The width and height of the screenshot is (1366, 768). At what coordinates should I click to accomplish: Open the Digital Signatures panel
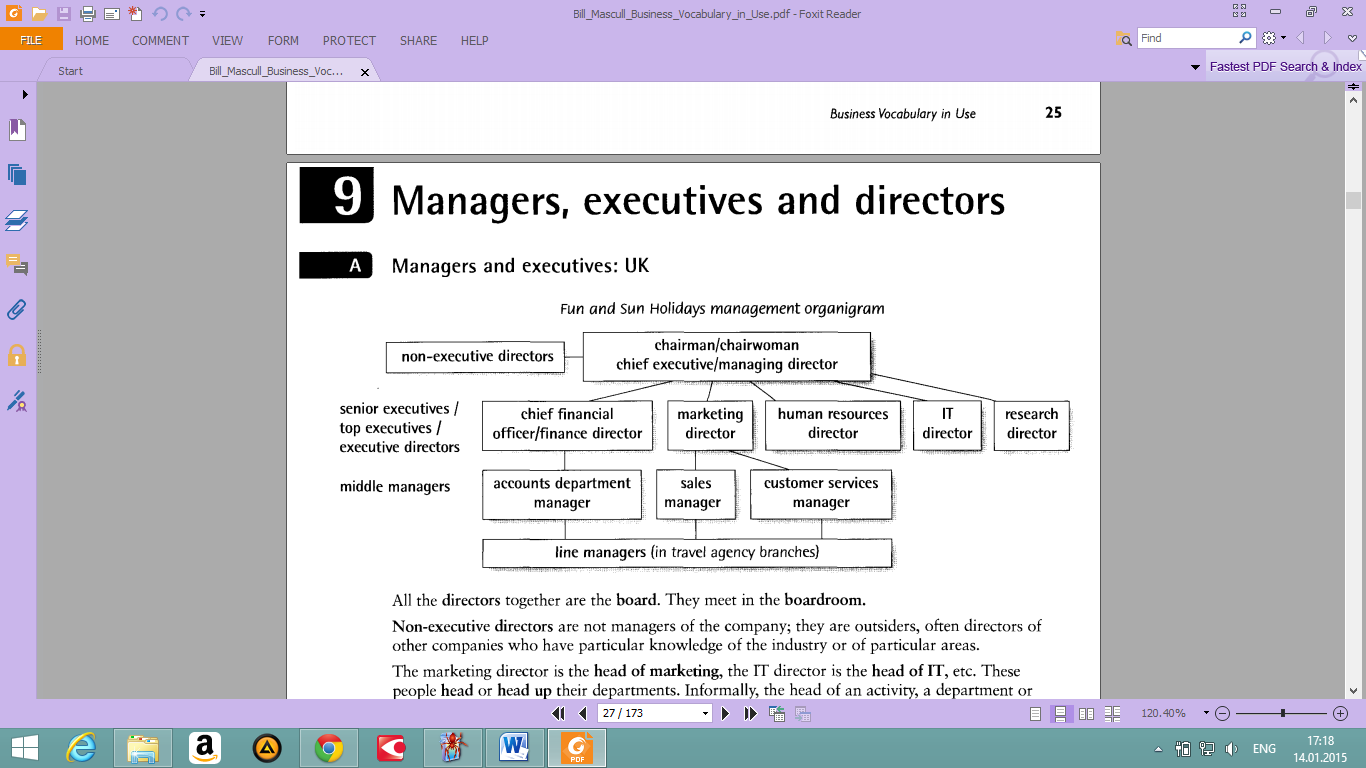point(17,401)
